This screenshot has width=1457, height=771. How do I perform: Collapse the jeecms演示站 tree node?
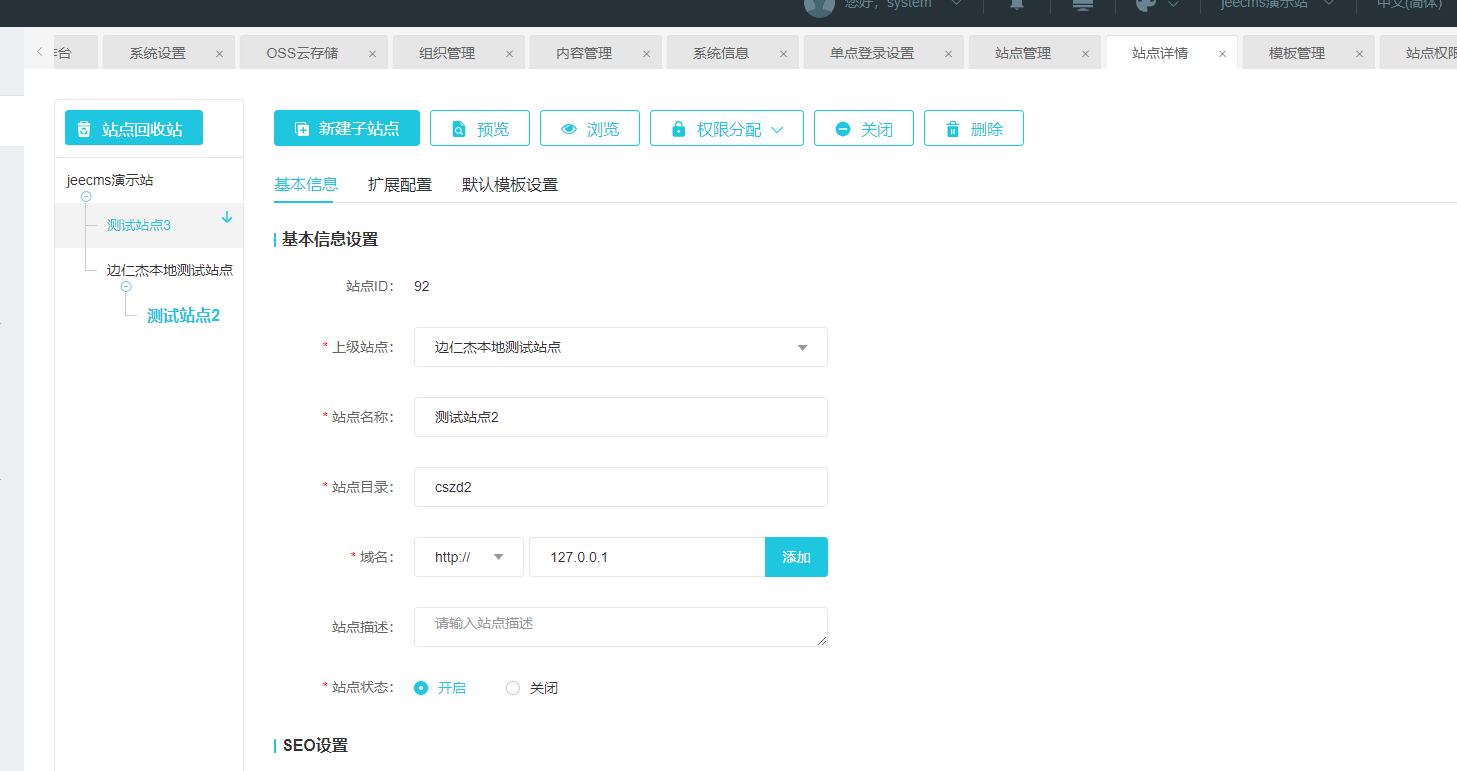86,197
